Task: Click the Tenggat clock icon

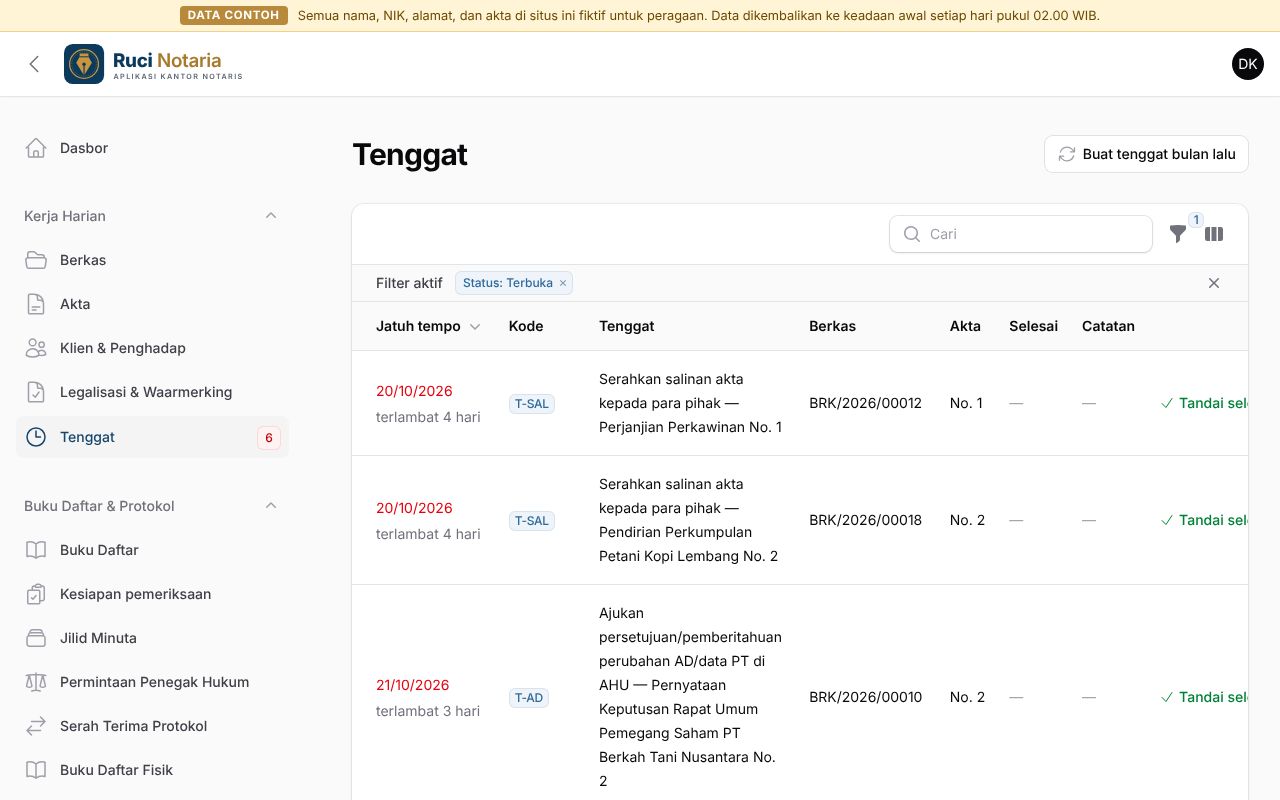Action: pyautogui.click(x=36, y=437)
